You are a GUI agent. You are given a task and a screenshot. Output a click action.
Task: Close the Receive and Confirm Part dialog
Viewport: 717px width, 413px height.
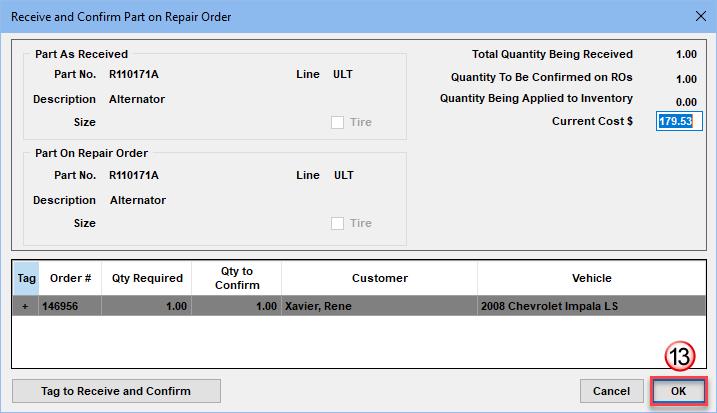coord(697,15)
